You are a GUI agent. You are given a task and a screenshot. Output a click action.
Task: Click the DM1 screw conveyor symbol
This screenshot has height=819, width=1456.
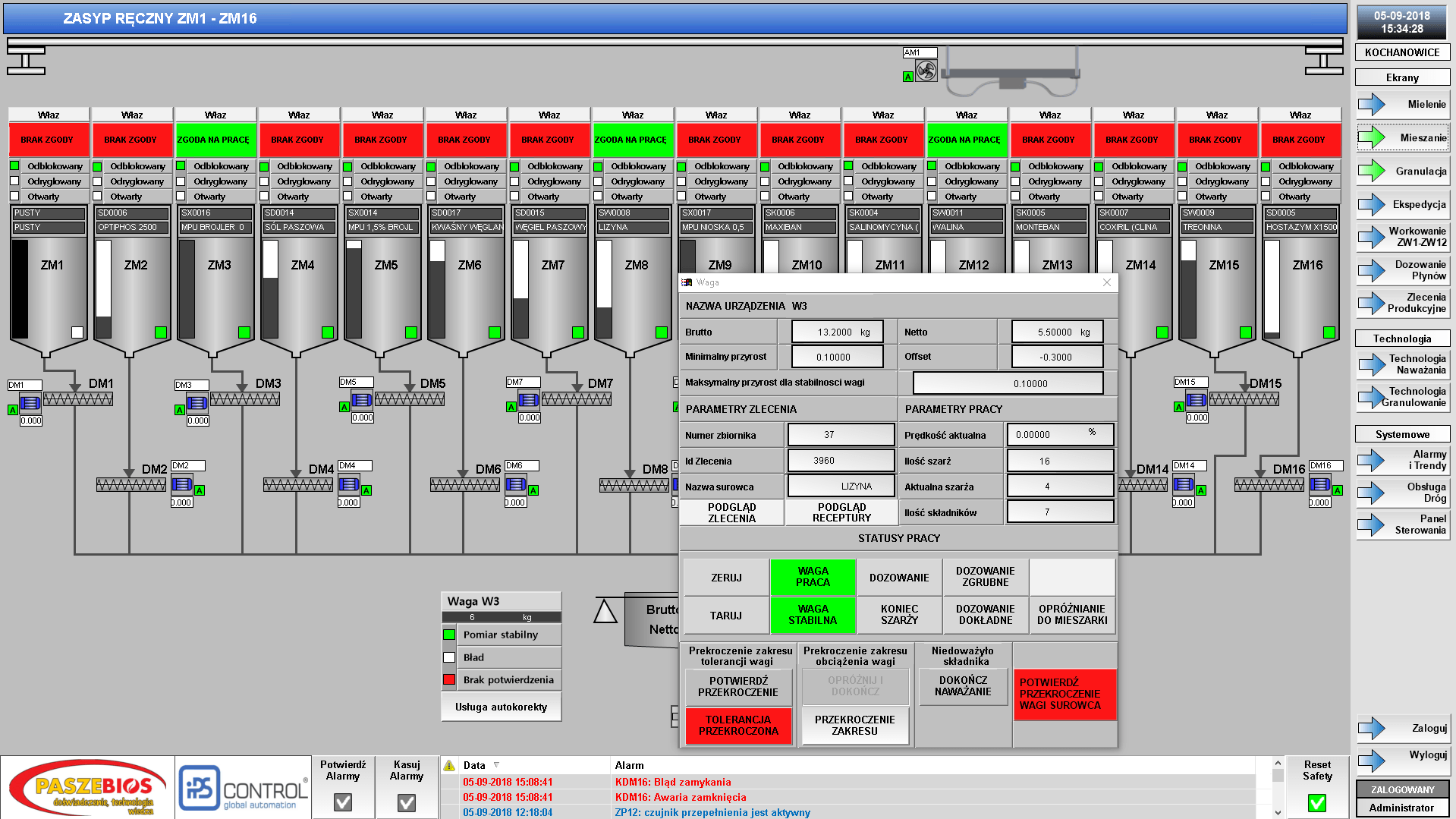click(78, 398)
